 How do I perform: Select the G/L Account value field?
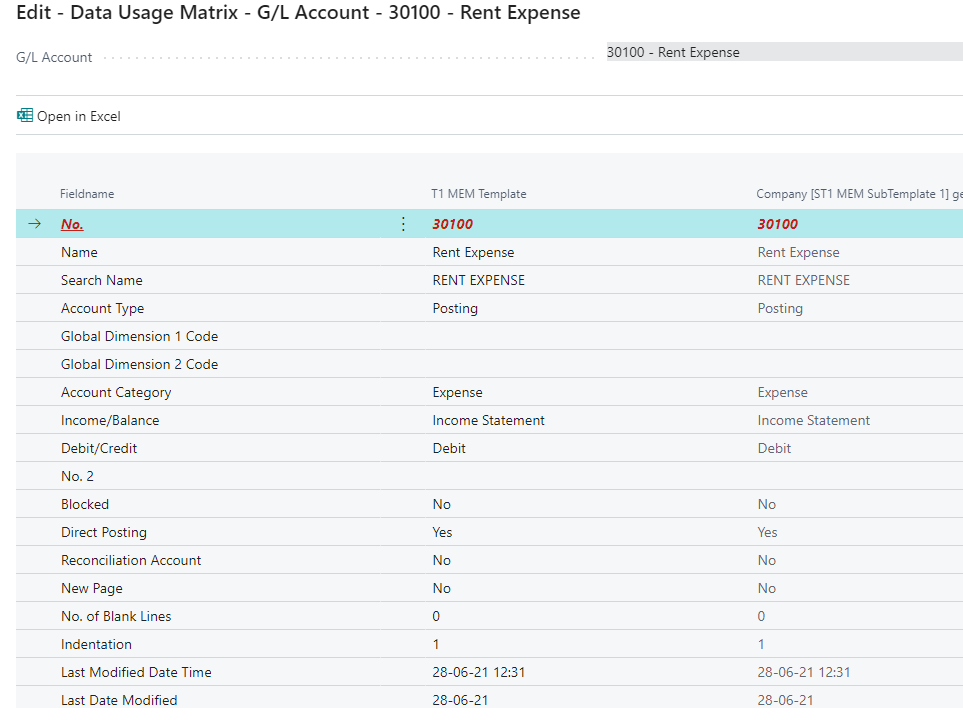783,52
